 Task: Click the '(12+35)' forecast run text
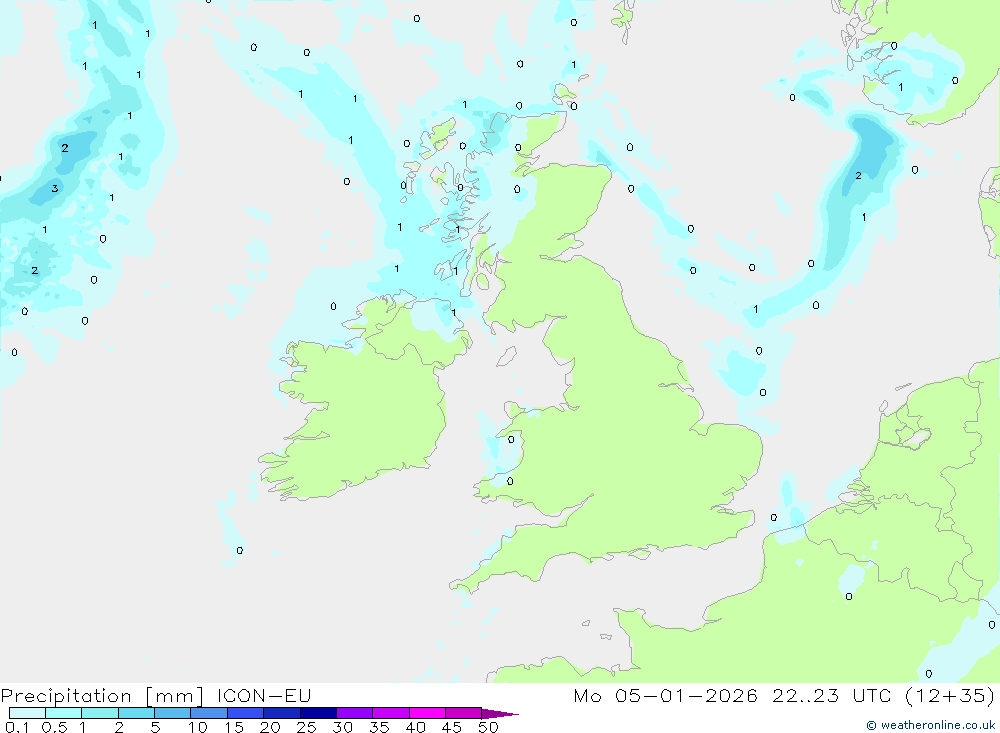tap(950, 695)
